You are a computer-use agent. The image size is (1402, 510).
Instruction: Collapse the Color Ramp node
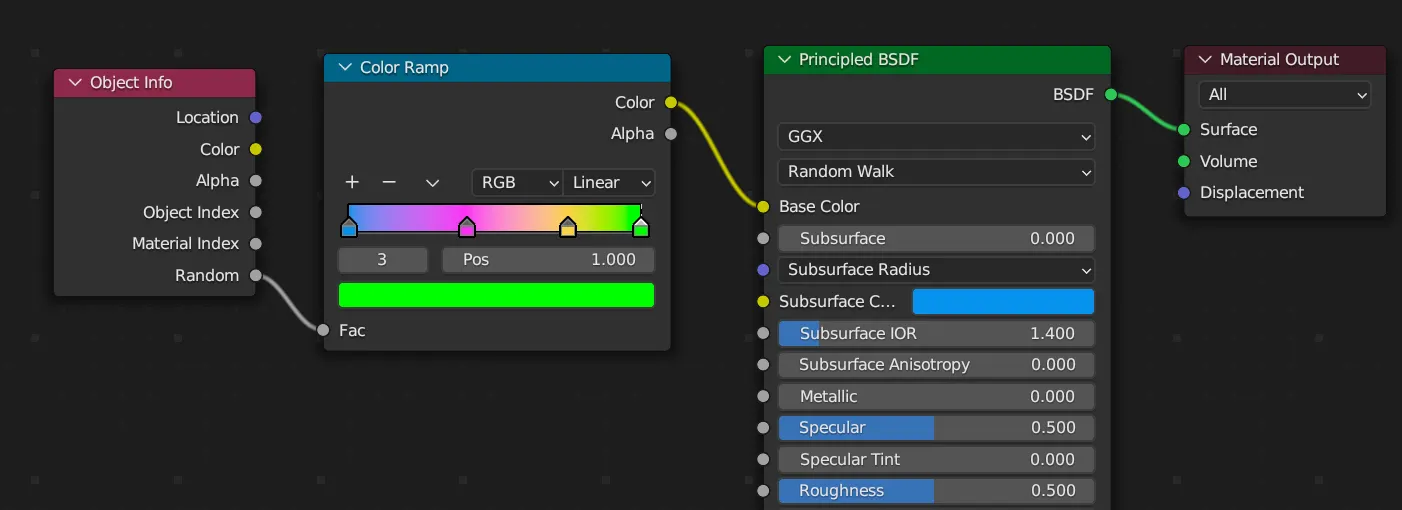pyautogui.click(x=345, y=68)
